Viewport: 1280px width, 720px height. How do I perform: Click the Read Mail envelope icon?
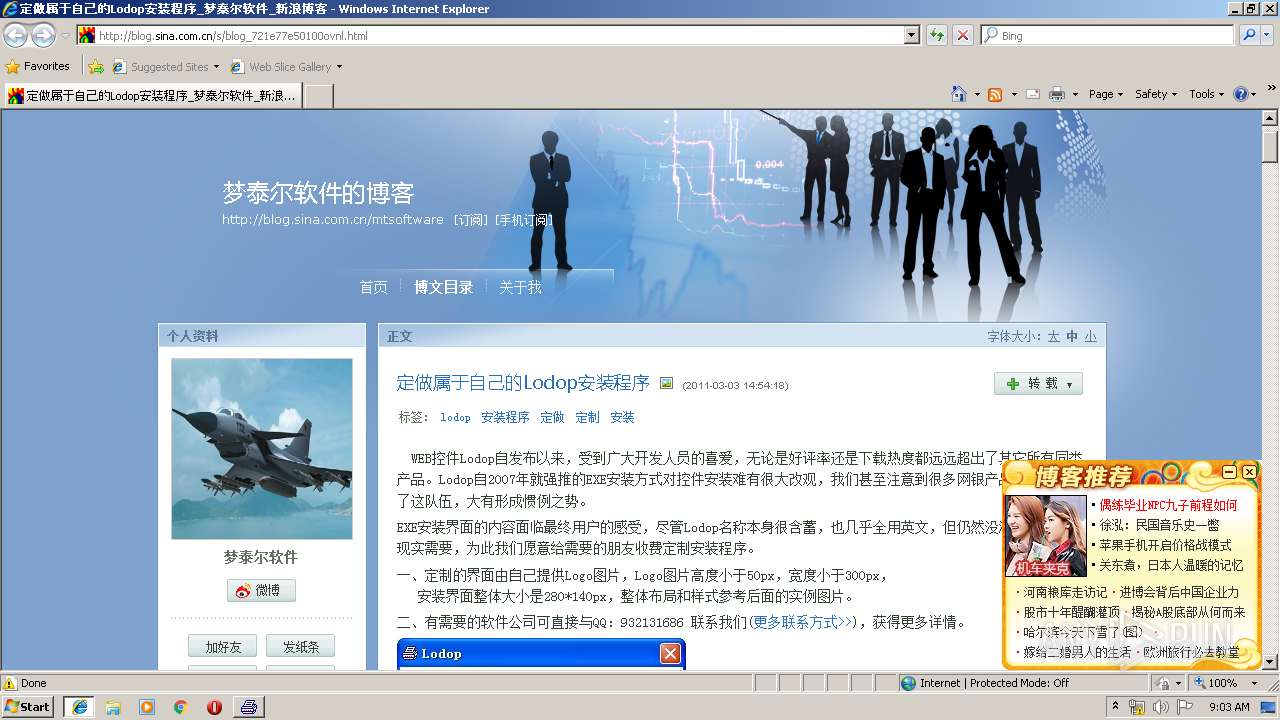click(1031, 94)
